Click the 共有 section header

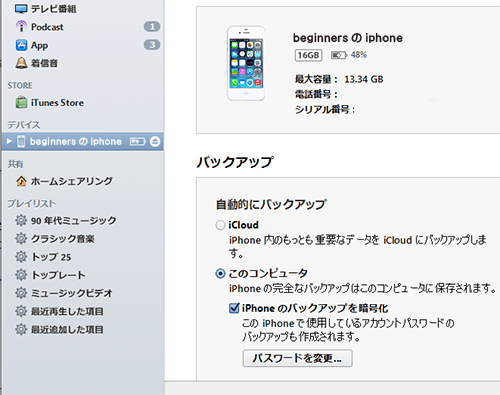tap(15, 164)
